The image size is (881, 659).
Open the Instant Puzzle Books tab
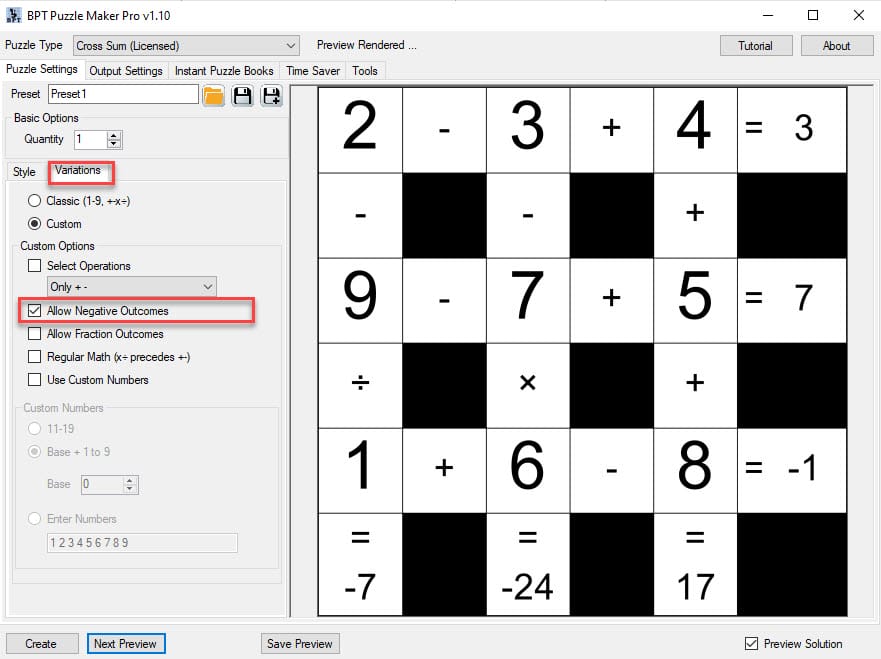[x=224, y=70]
